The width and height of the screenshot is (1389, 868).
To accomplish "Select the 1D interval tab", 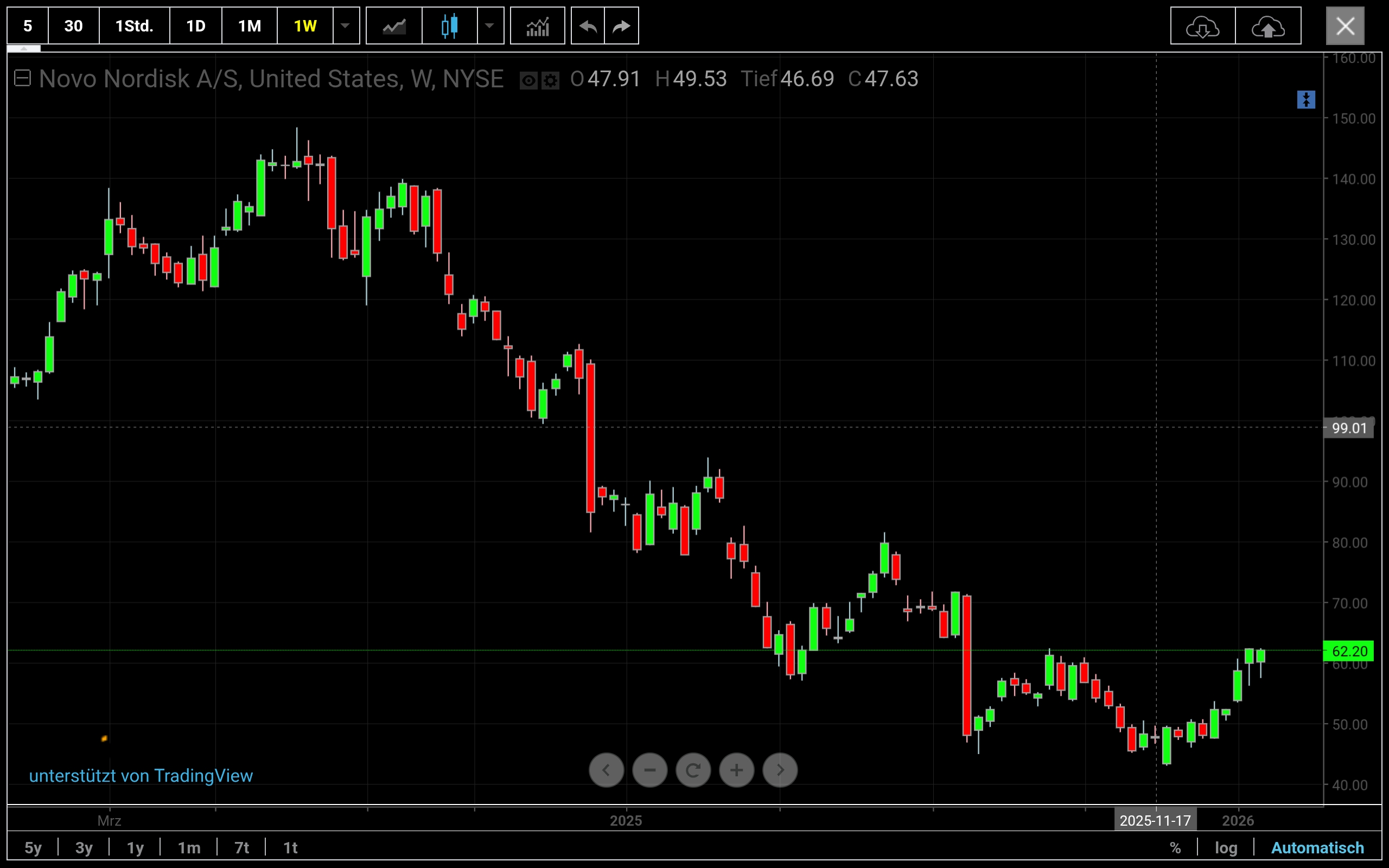I will tap(196, 26).
